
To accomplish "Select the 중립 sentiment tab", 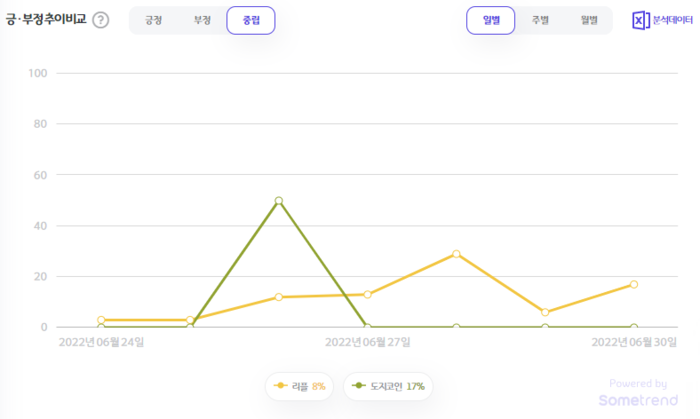I will point(250,20).
